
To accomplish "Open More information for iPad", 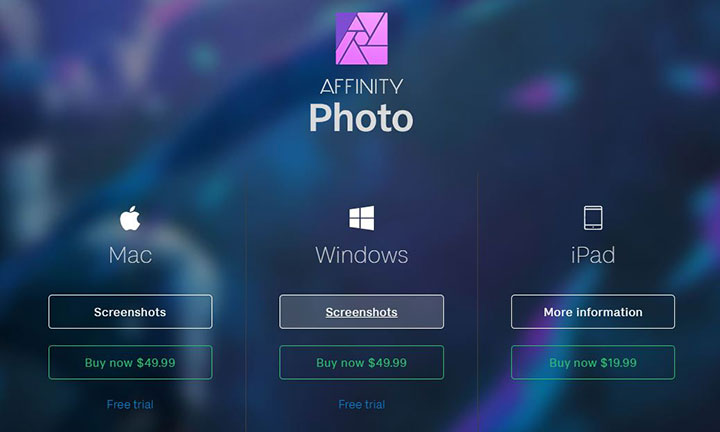I will click(593, 312).
